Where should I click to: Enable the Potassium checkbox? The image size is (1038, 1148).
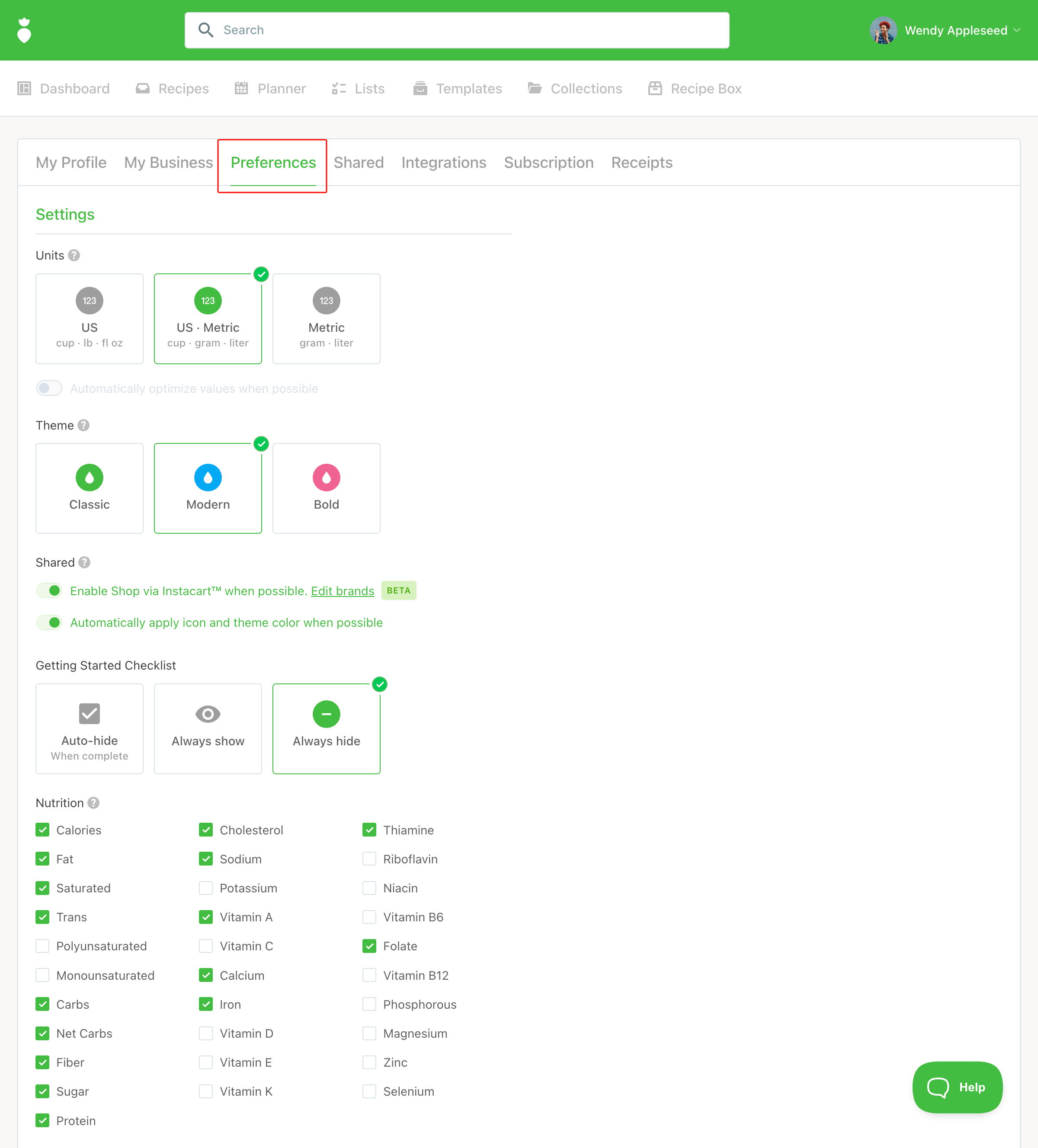pos(206,888)
